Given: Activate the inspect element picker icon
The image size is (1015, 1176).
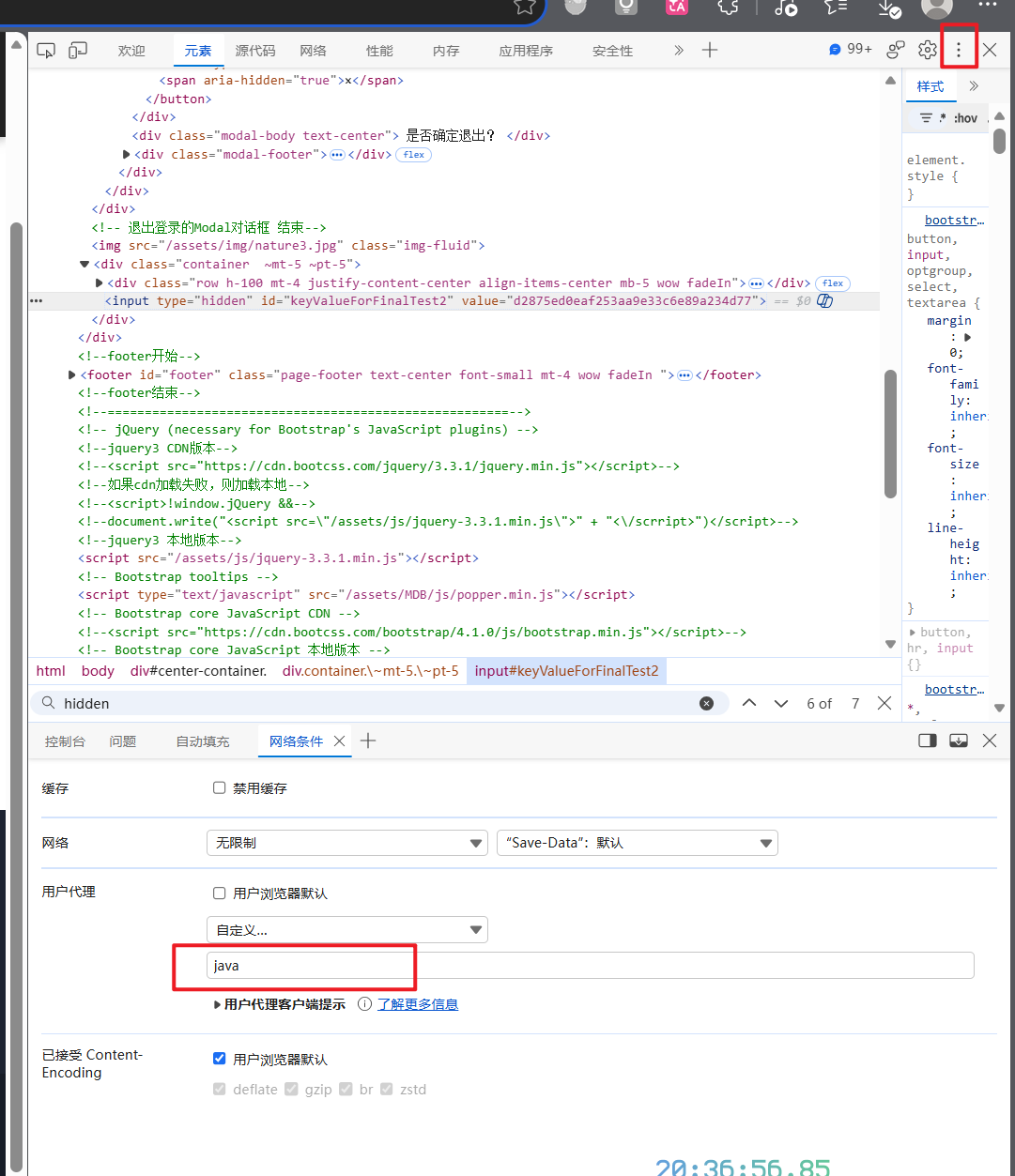Looking at the screenshot, I should tap(46, 51).
